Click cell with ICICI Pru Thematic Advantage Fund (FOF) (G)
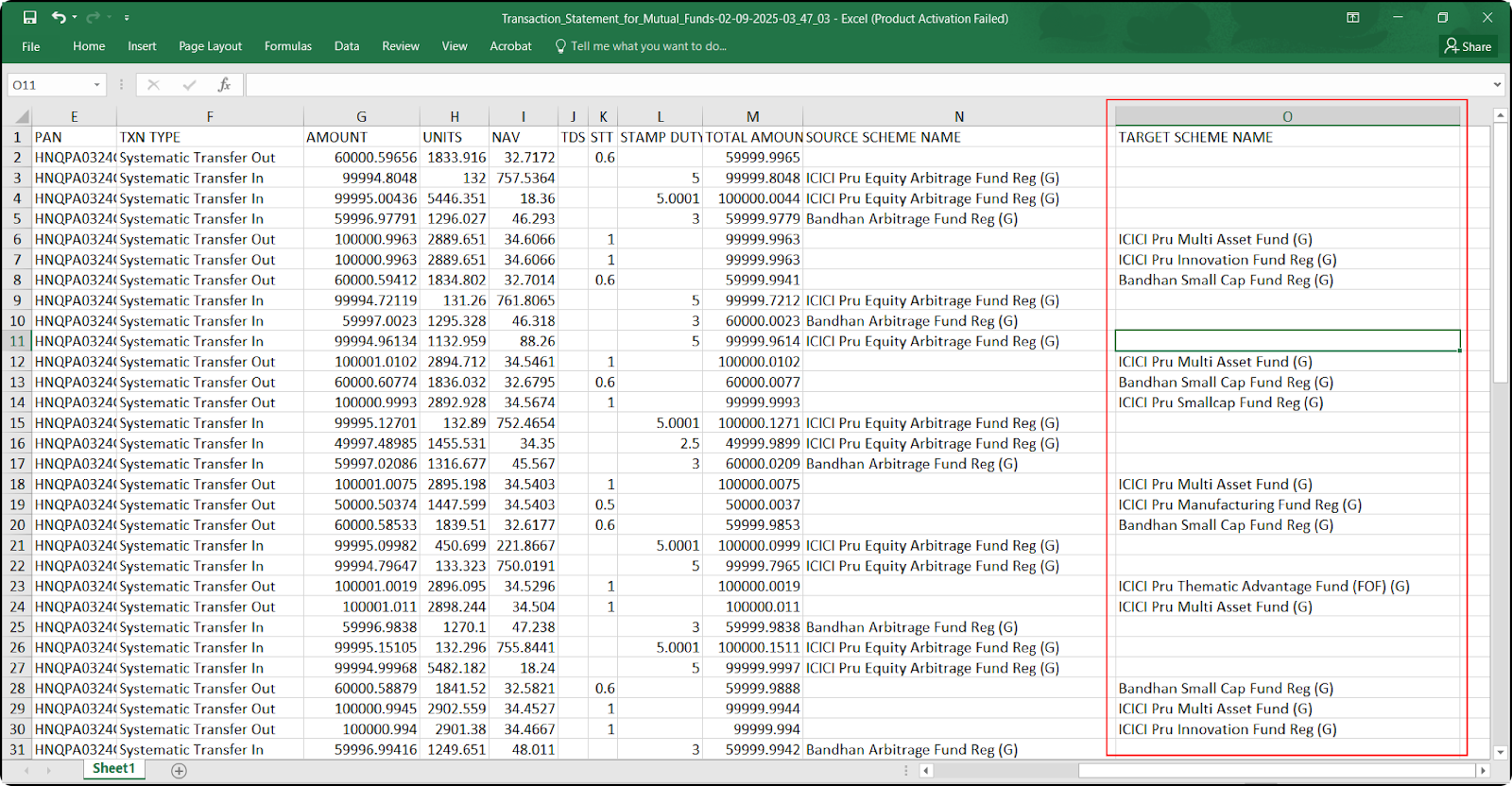This screenshot has width=1512, height=786. click(x=1287, y=586)
